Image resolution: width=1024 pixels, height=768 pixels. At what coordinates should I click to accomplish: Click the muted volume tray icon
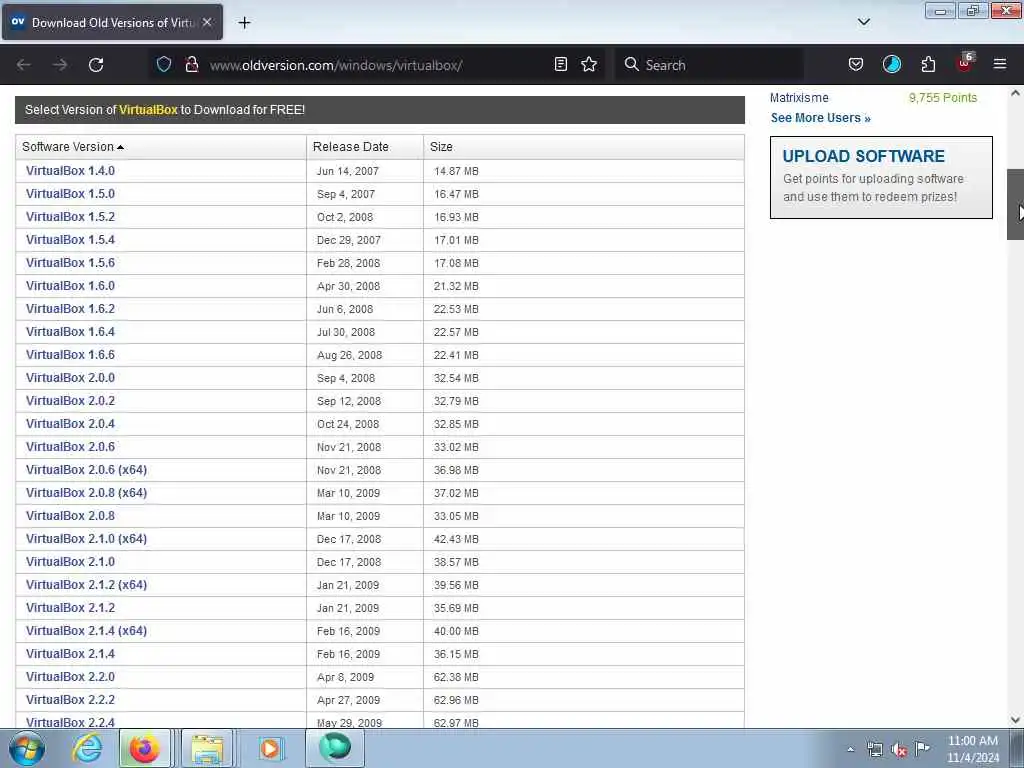(899, 750)
